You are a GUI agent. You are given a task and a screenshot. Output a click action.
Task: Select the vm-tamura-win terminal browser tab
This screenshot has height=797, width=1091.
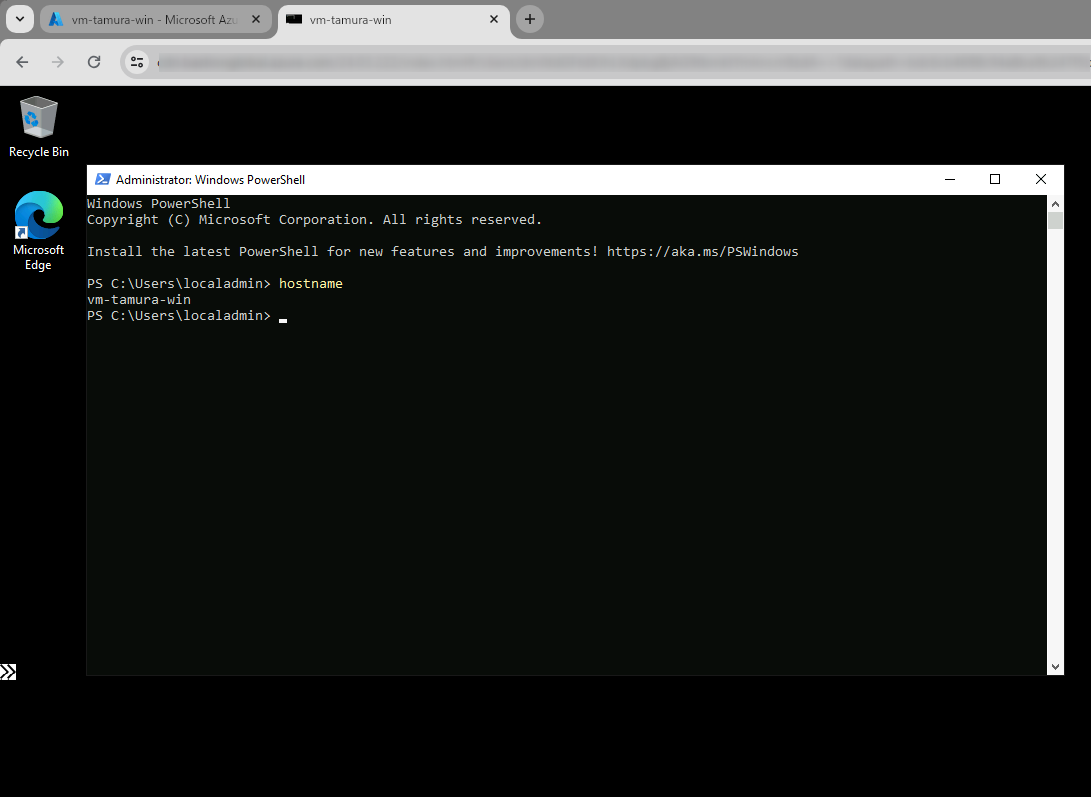pos(393,19)
